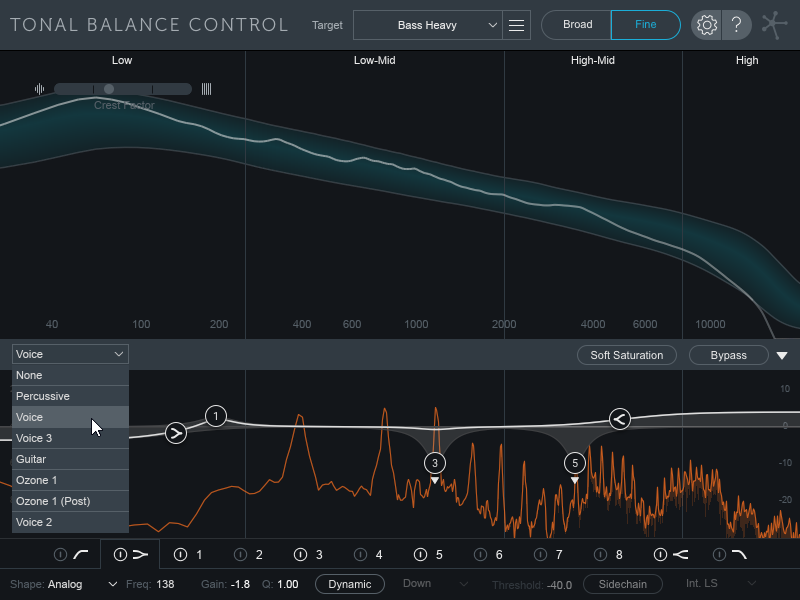This screenshot has width=800, height=600.
Task: Choose None from source list
Action: click(70, 375)
